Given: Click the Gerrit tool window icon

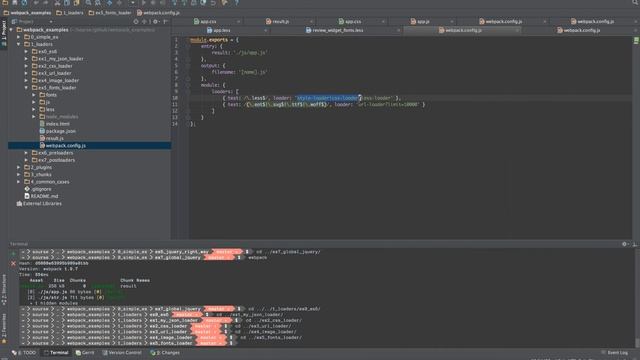Looking at the screenshot, I should point(78,353).
